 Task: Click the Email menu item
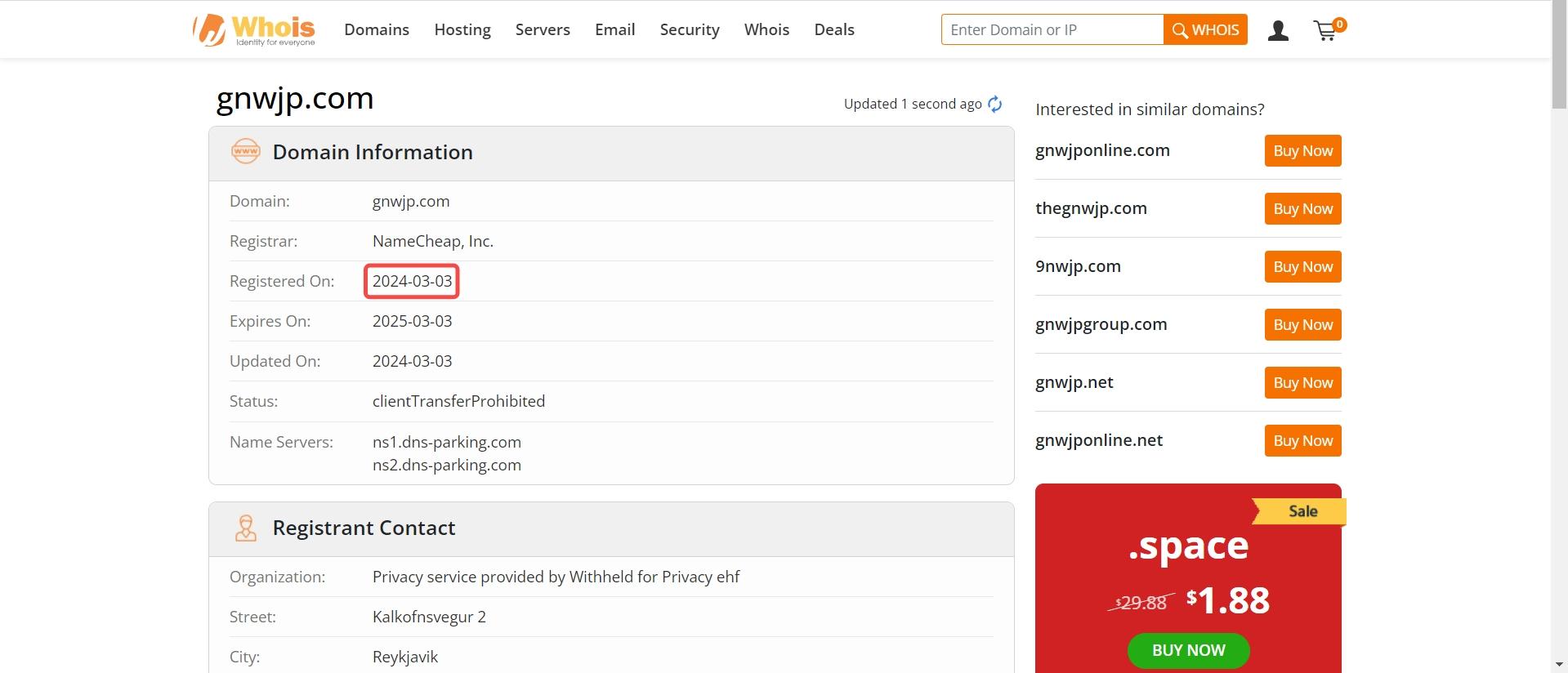[614, 29]
